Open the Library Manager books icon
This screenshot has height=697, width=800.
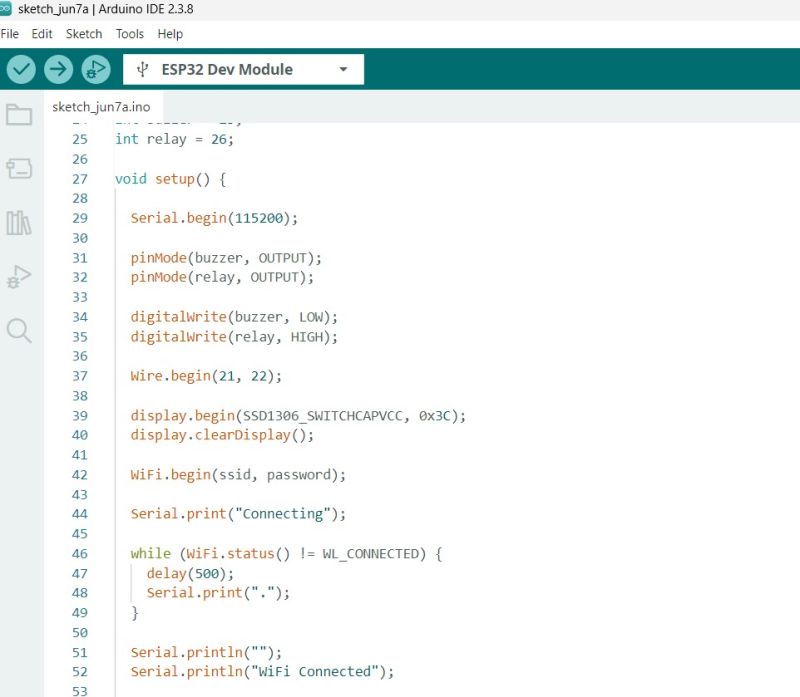coord(19,223)
